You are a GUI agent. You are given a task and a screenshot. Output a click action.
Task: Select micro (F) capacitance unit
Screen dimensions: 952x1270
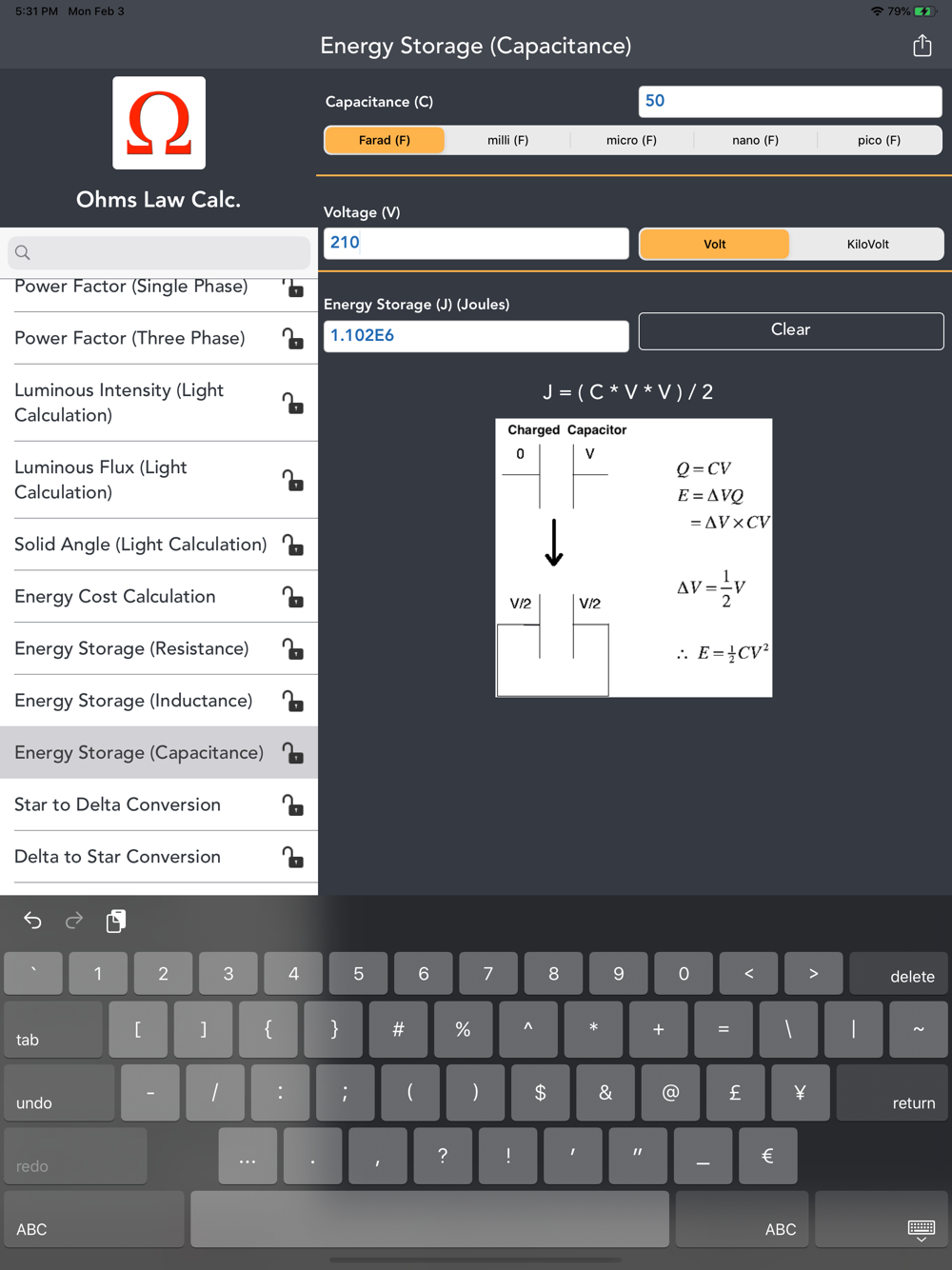(x=631, y=140)
